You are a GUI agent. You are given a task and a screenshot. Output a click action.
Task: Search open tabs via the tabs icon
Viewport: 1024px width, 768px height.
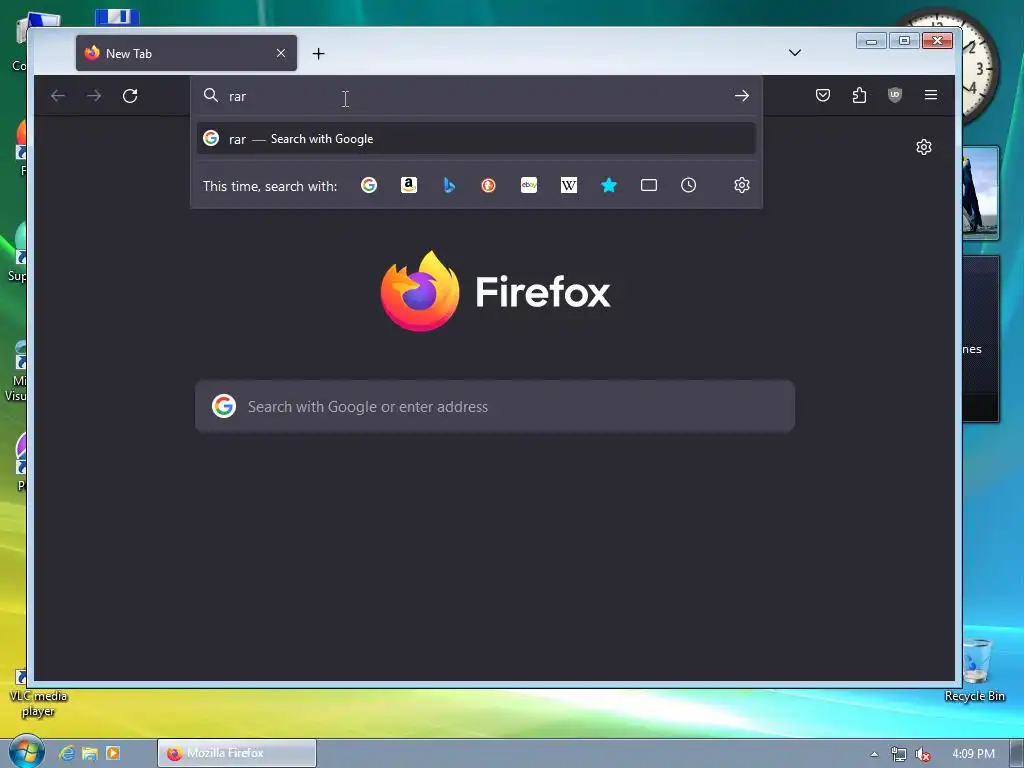pyautogui.click(x=648, y=185)
